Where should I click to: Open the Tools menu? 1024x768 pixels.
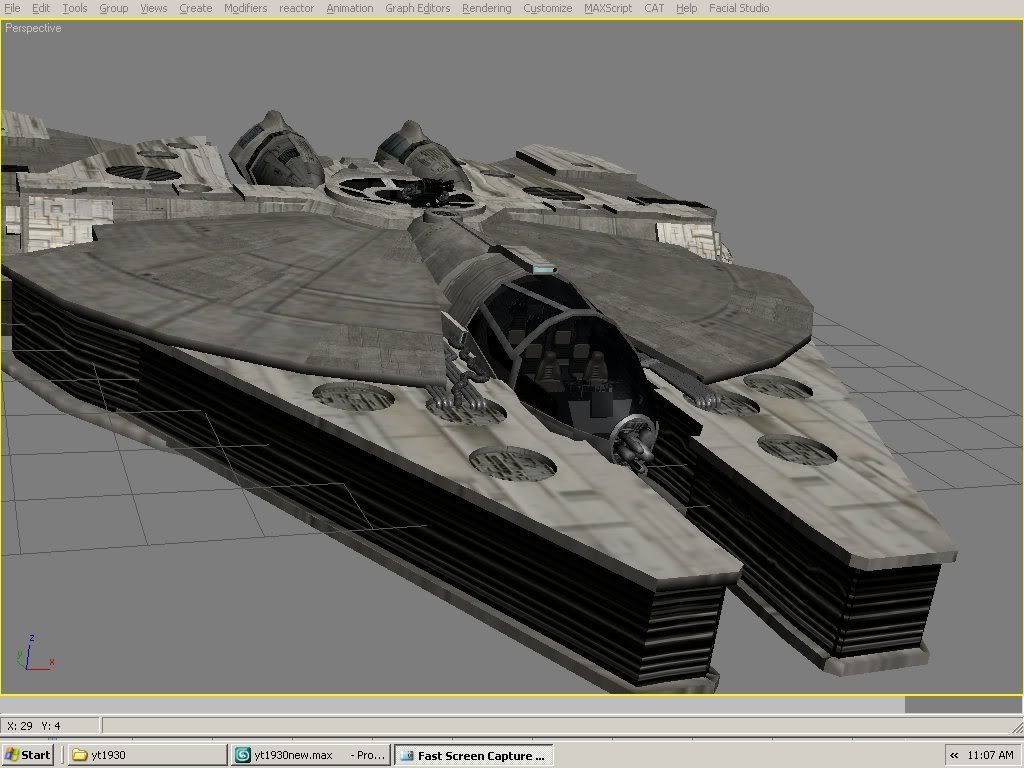tap(74, 8)
